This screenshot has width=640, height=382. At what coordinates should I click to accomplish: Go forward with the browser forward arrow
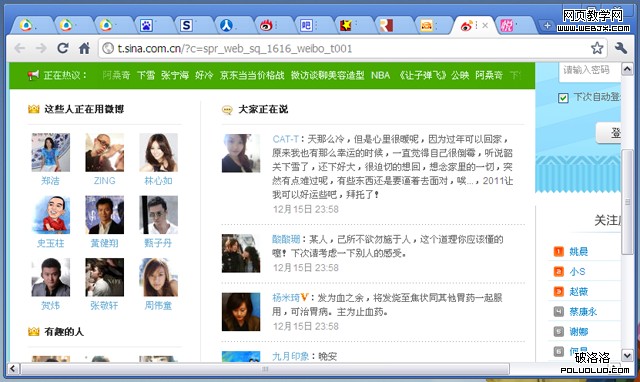41,49
